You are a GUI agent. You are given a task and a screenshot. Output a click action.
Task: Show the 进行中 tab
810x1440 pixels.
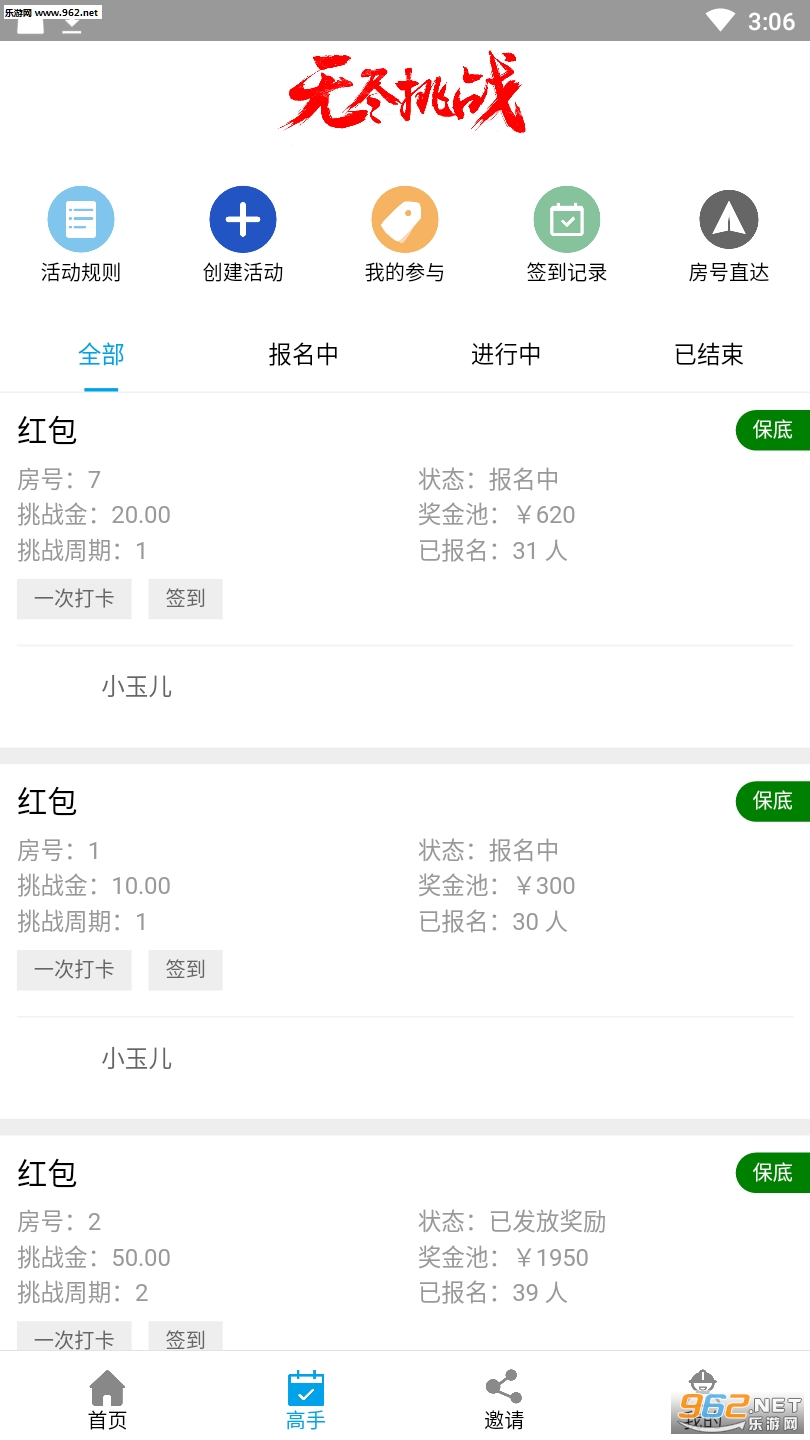coord(506,354)
